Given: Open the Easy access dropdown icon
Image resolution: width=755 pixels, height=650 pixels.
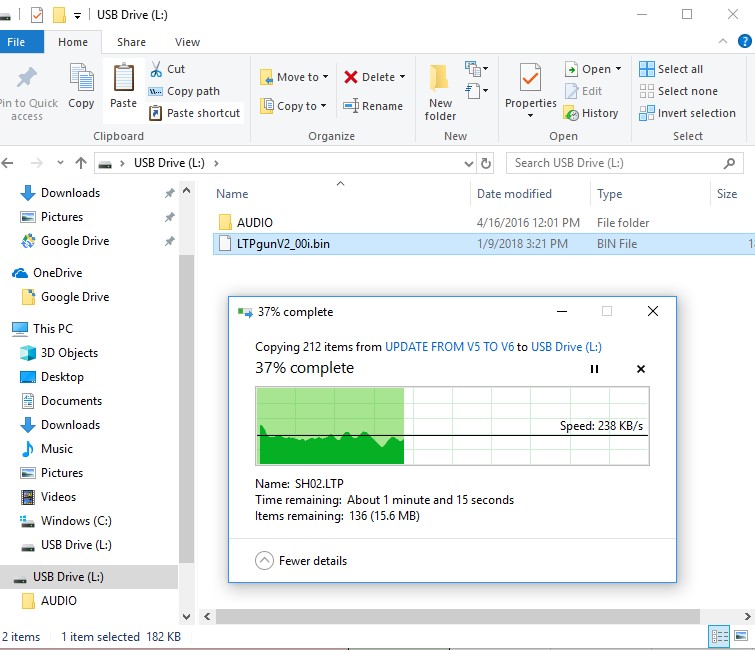Looking at the screenshot, I should pyautogui.click(x=476, y=91).
